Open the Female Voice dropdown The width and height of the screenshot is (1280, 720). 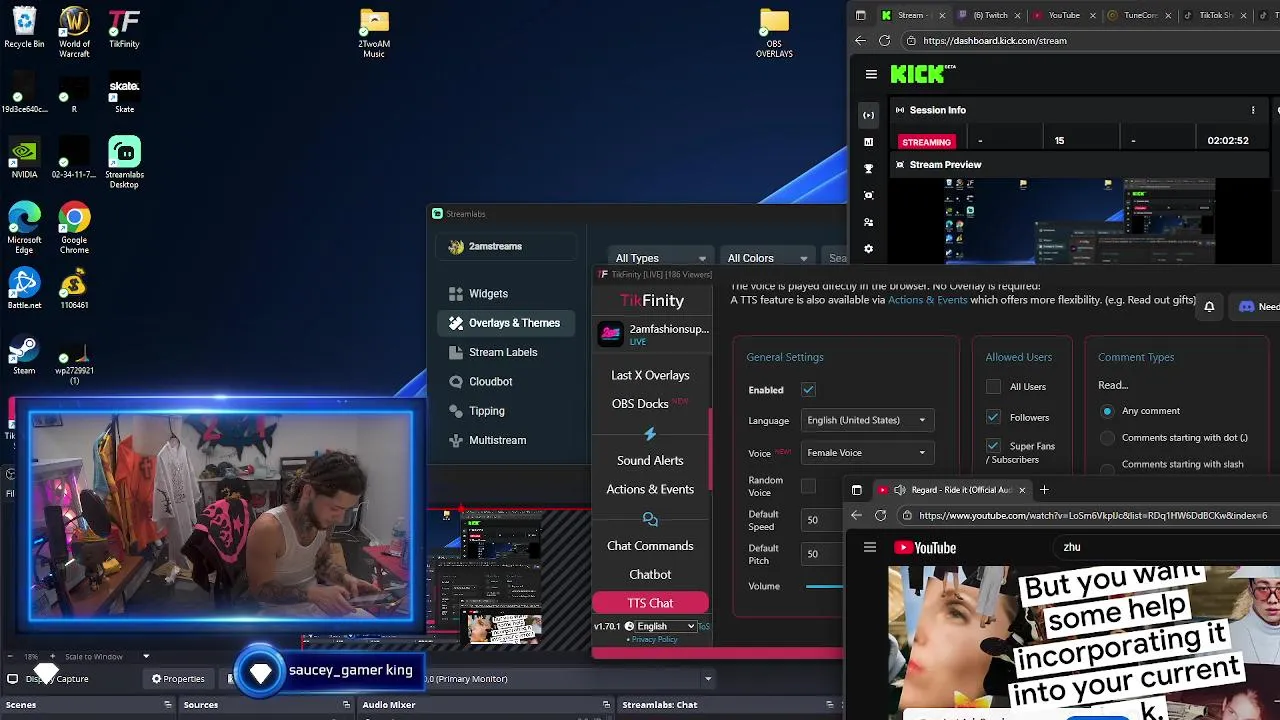(867, 453)
